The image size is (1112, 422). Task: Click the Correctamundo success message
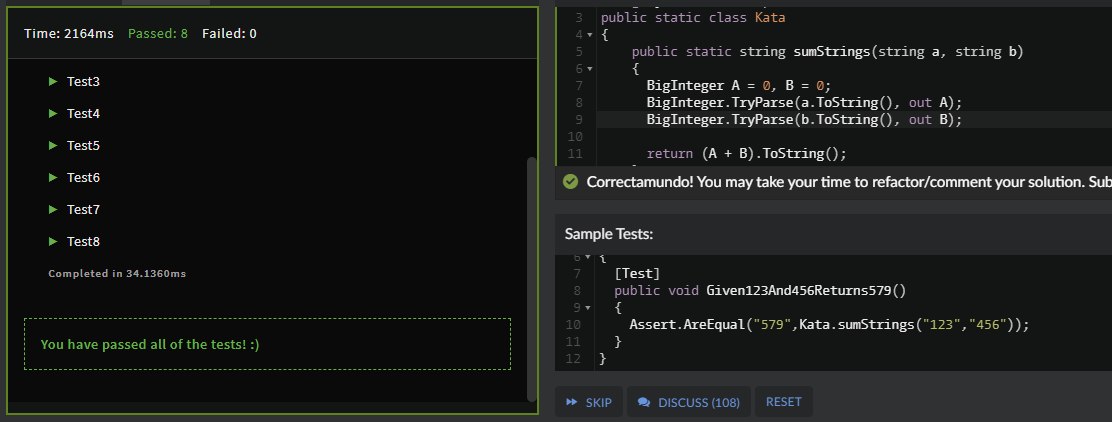pos(849,182)
